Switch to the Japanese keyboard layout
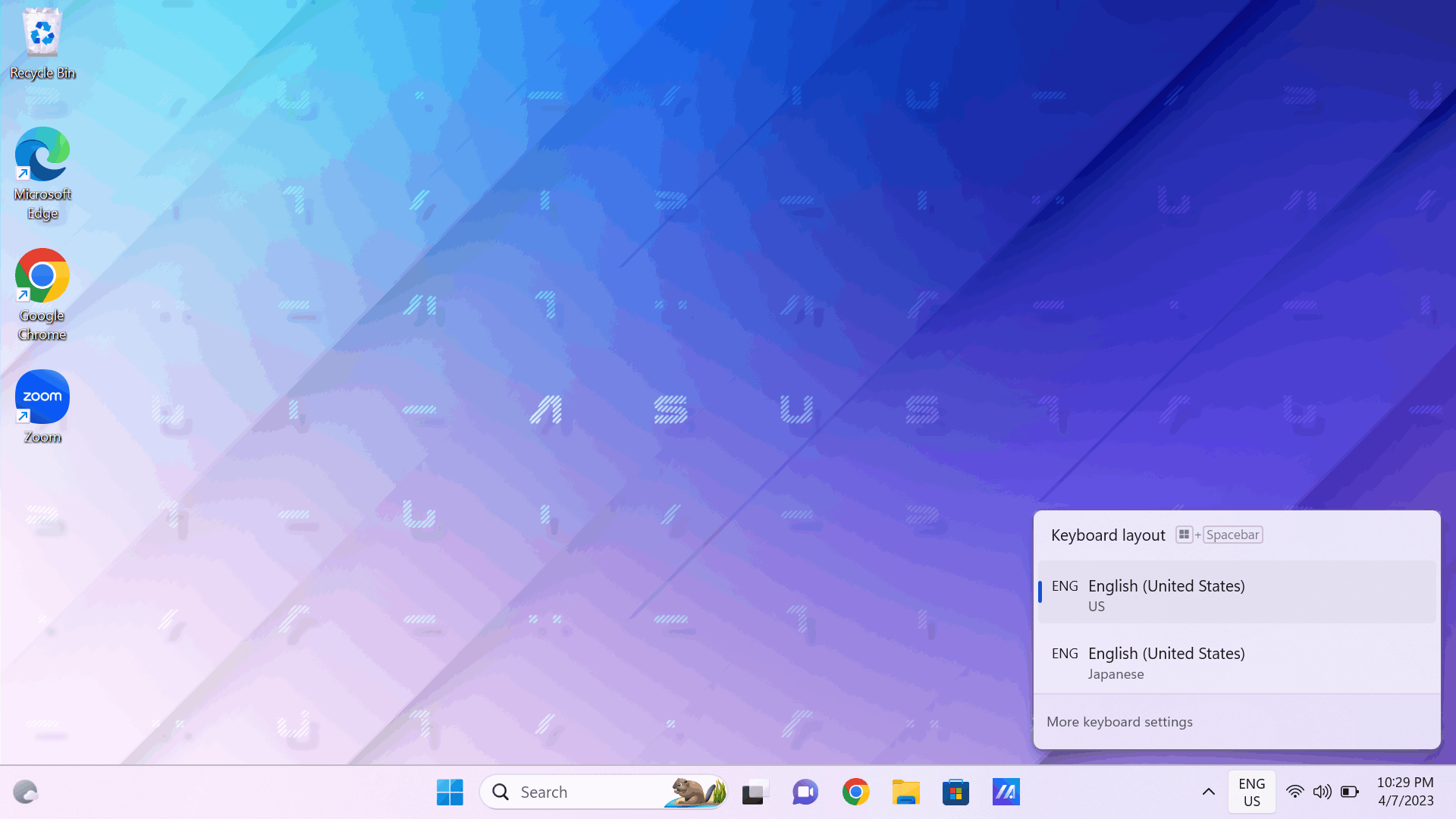 [1236, 661]
